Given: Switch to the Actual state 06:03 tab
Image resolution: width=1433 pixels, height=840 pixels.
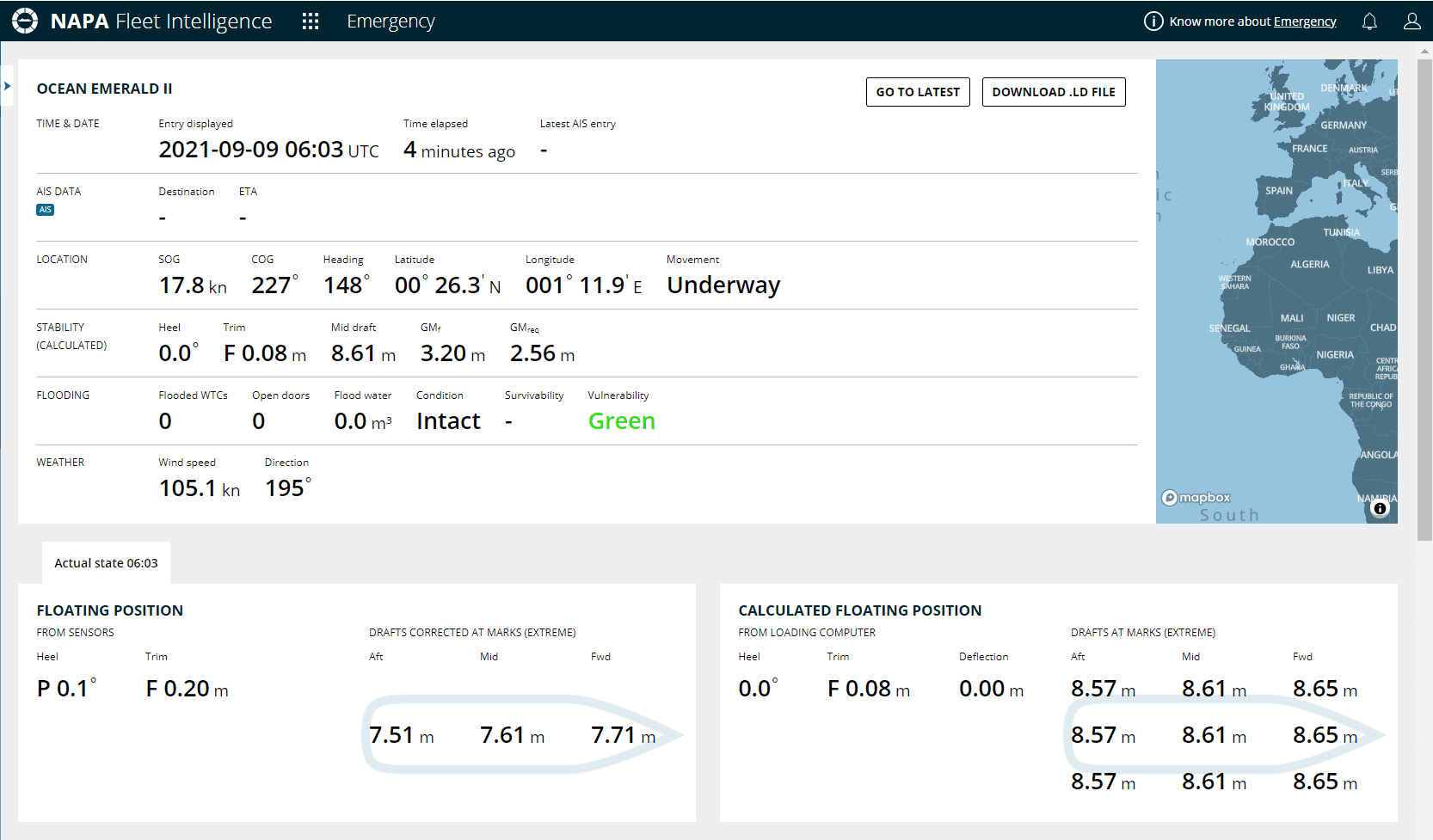Looking at the screenshot, I should pos(106,562).
